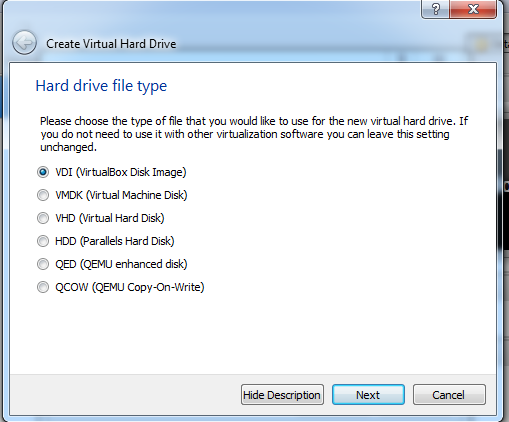Select HDD (Parallels Hard Disk) format
This screenshot has height=422, width=509.
pos(106,241)
